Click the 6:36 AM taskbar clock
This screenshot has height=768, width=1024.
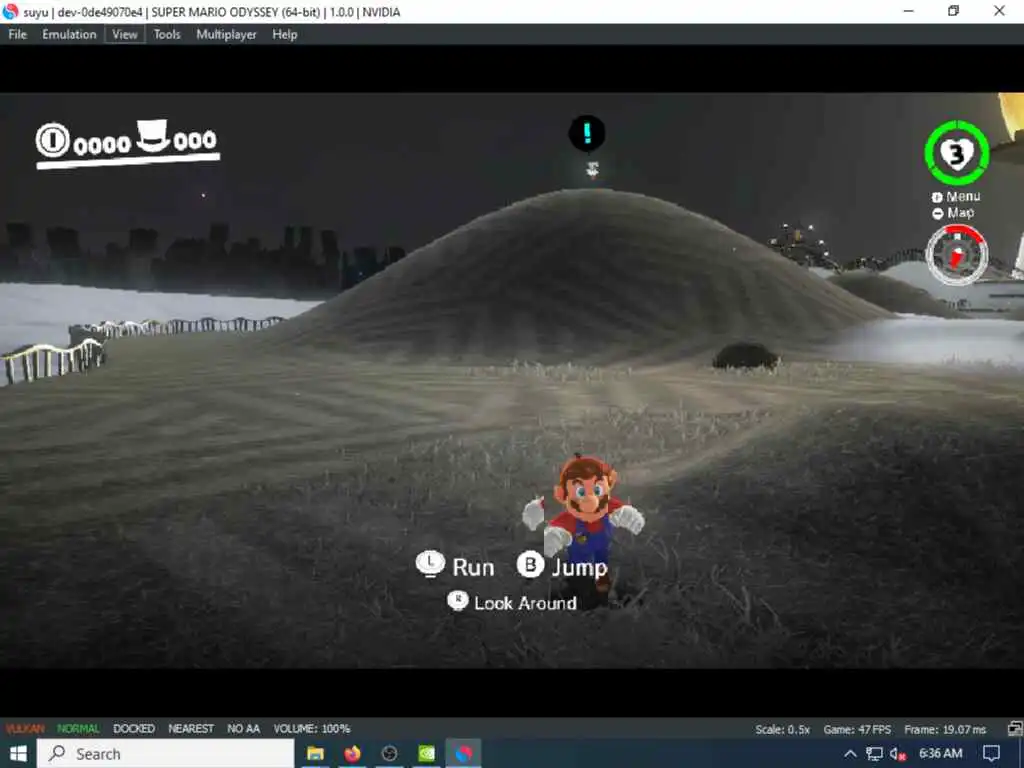point(940,754)
